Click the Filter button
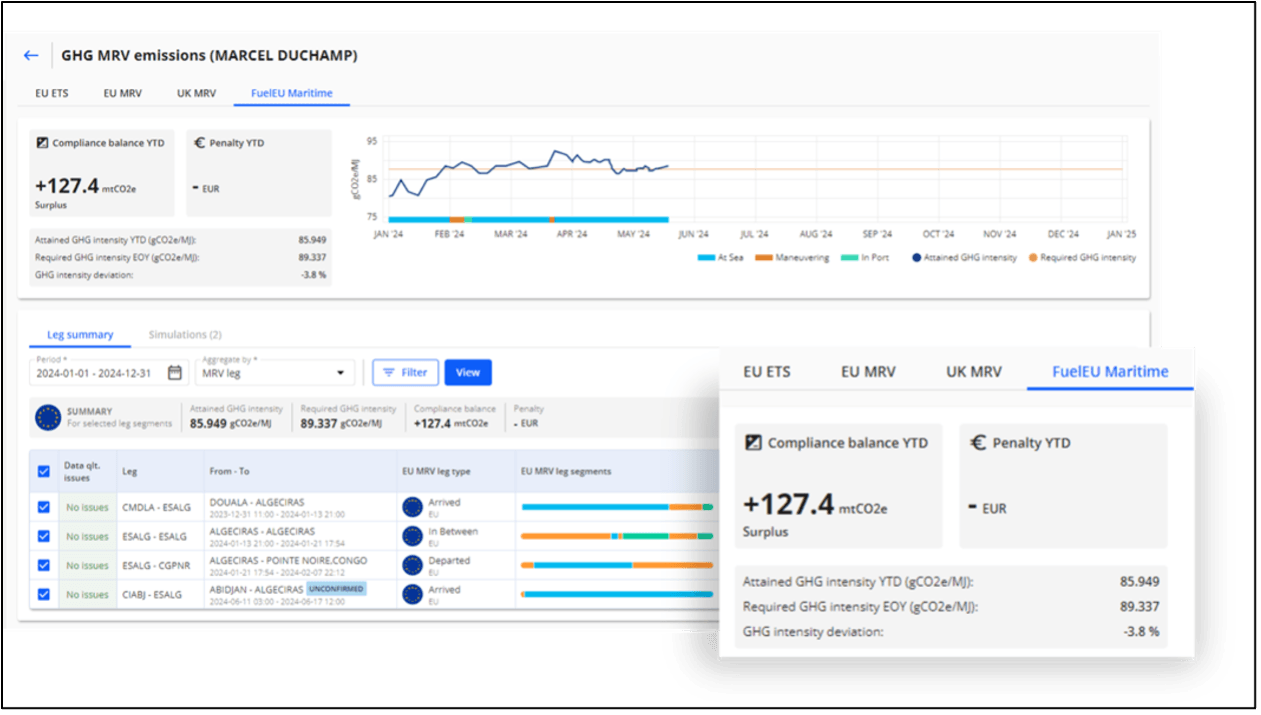 (x=404, y=372)
